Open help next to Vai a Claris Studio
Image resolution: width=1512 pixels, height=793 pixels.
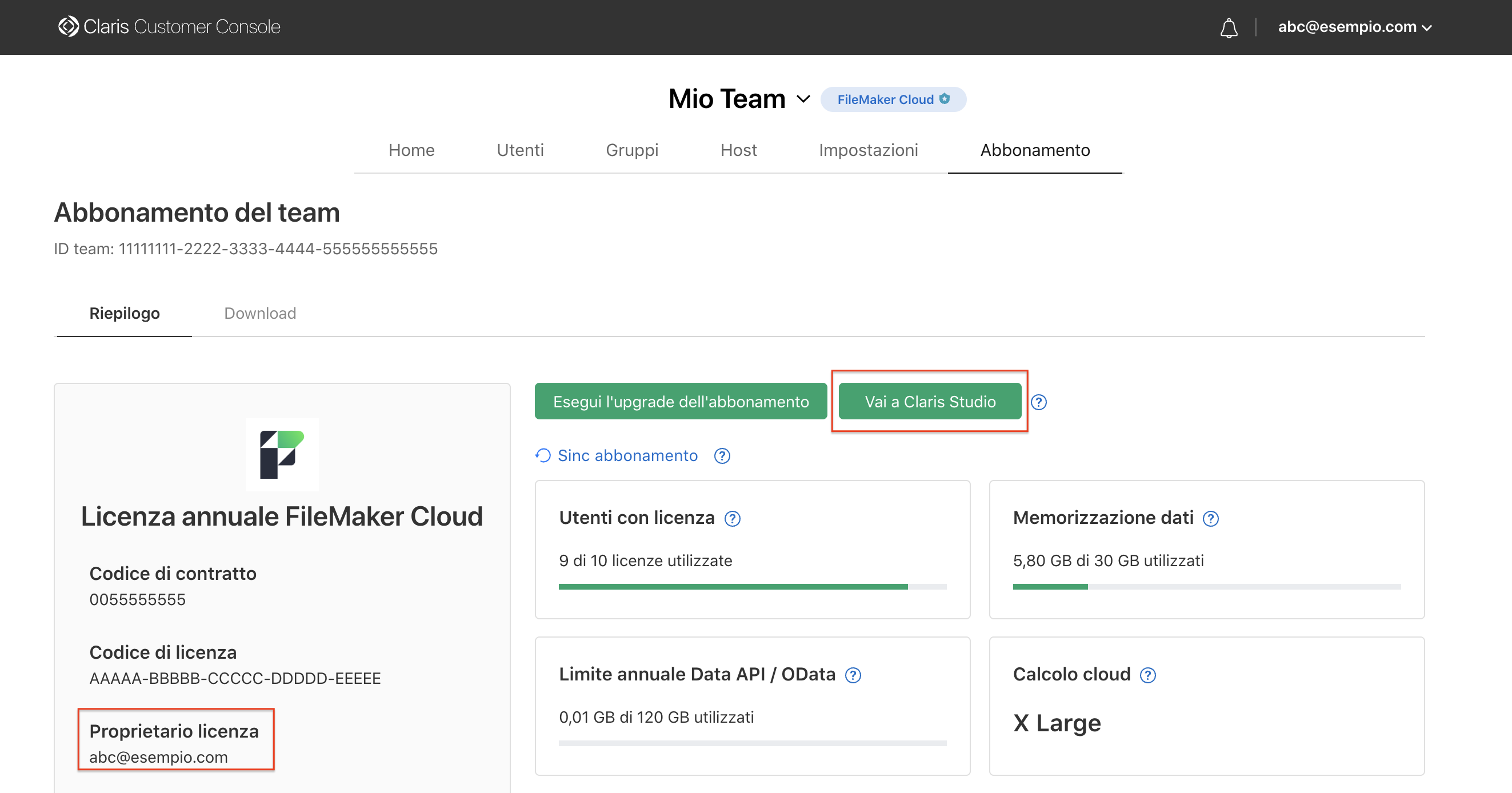tap(1038, 402)
